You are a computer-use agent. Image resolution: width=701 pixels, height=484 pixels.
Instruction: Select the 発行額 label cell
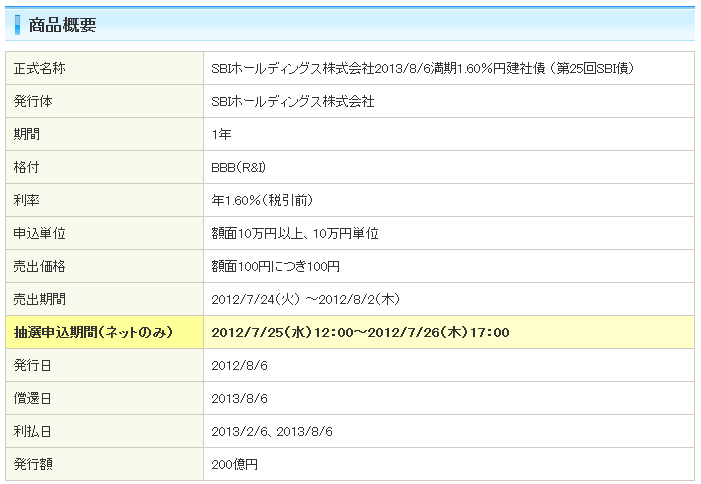point(105,464)
